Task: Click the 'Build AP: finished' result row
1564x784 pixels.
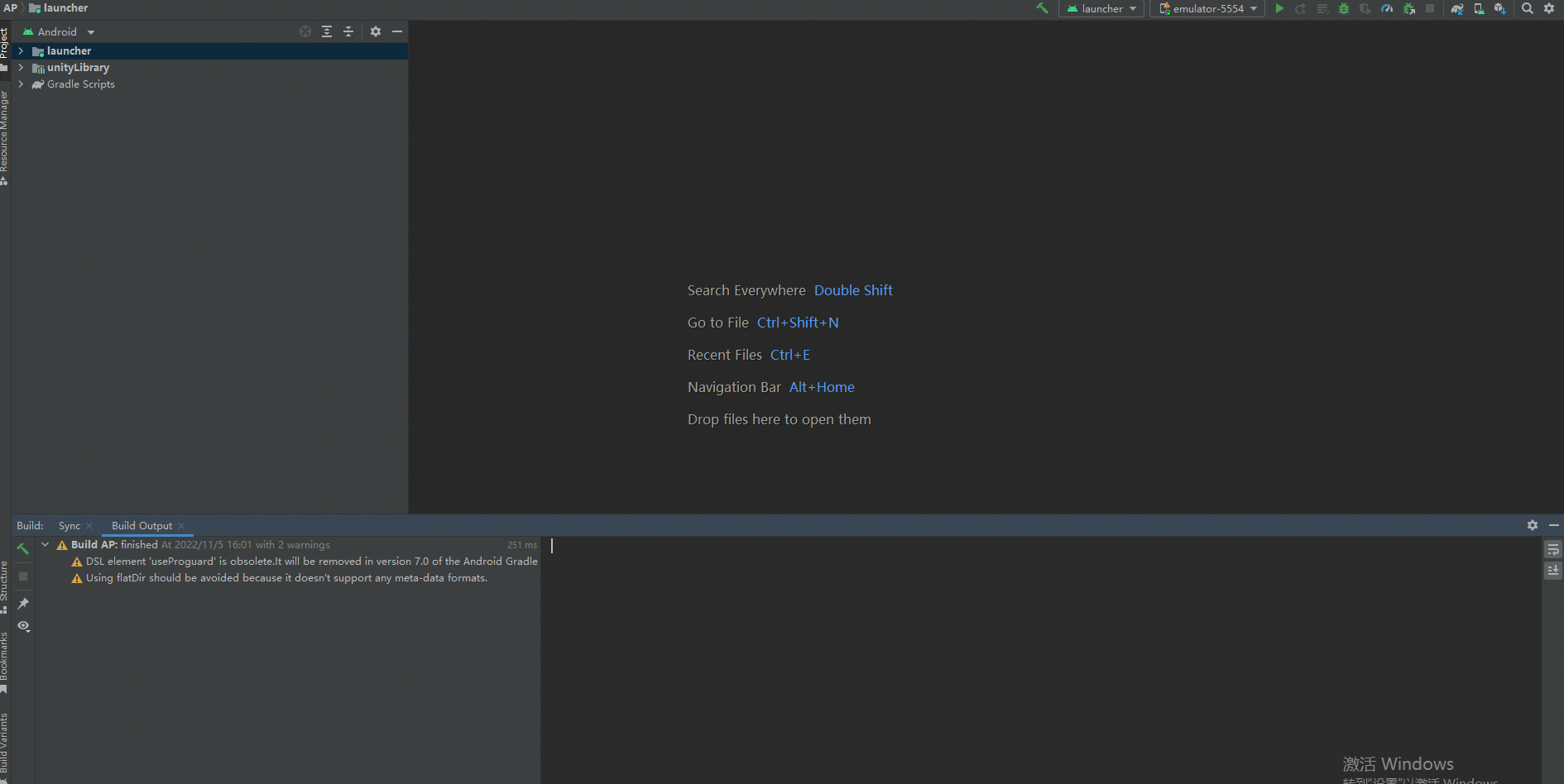Action: tap(287, 545)
